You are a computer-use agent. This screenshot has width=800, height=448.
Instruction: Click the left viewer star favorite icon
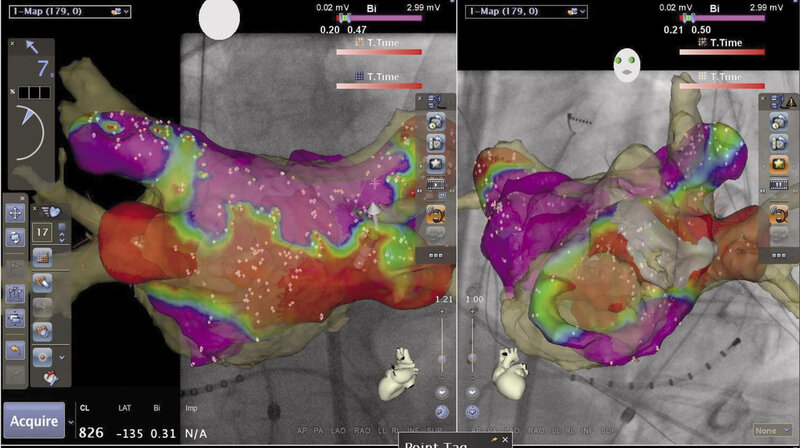click(436, 164)
